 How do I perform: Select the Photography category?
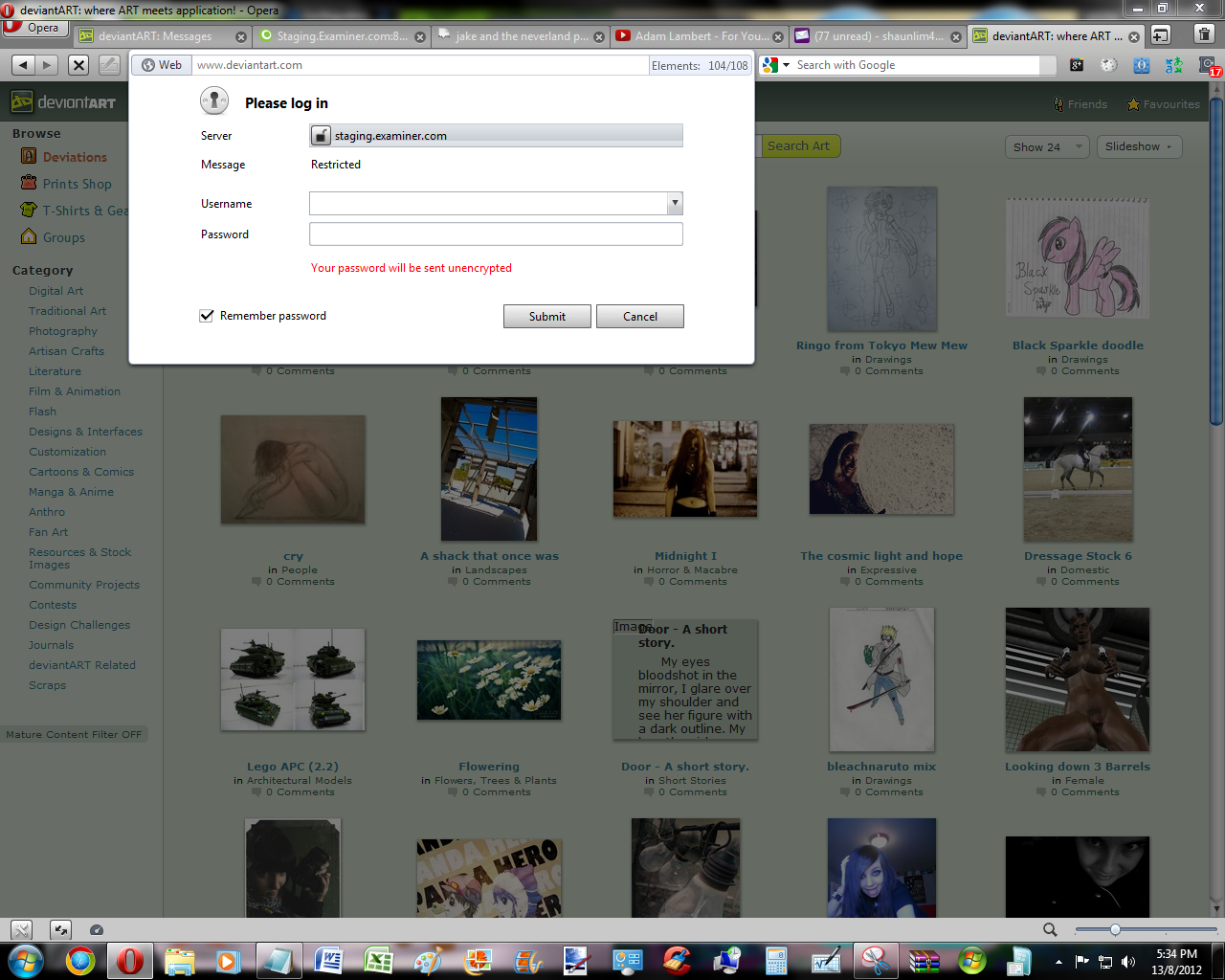point(63,331)
